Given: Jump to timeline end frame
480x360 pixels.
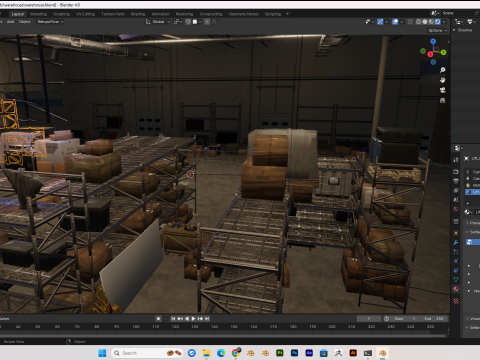Looking at the screenshot, I should 207,319.
